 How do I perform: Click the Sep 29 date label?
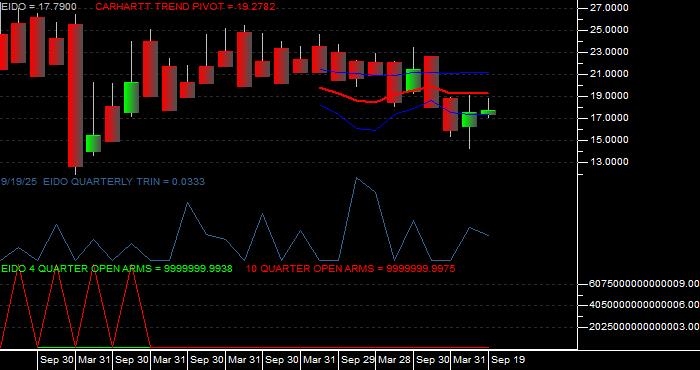[x=358, y=360]
